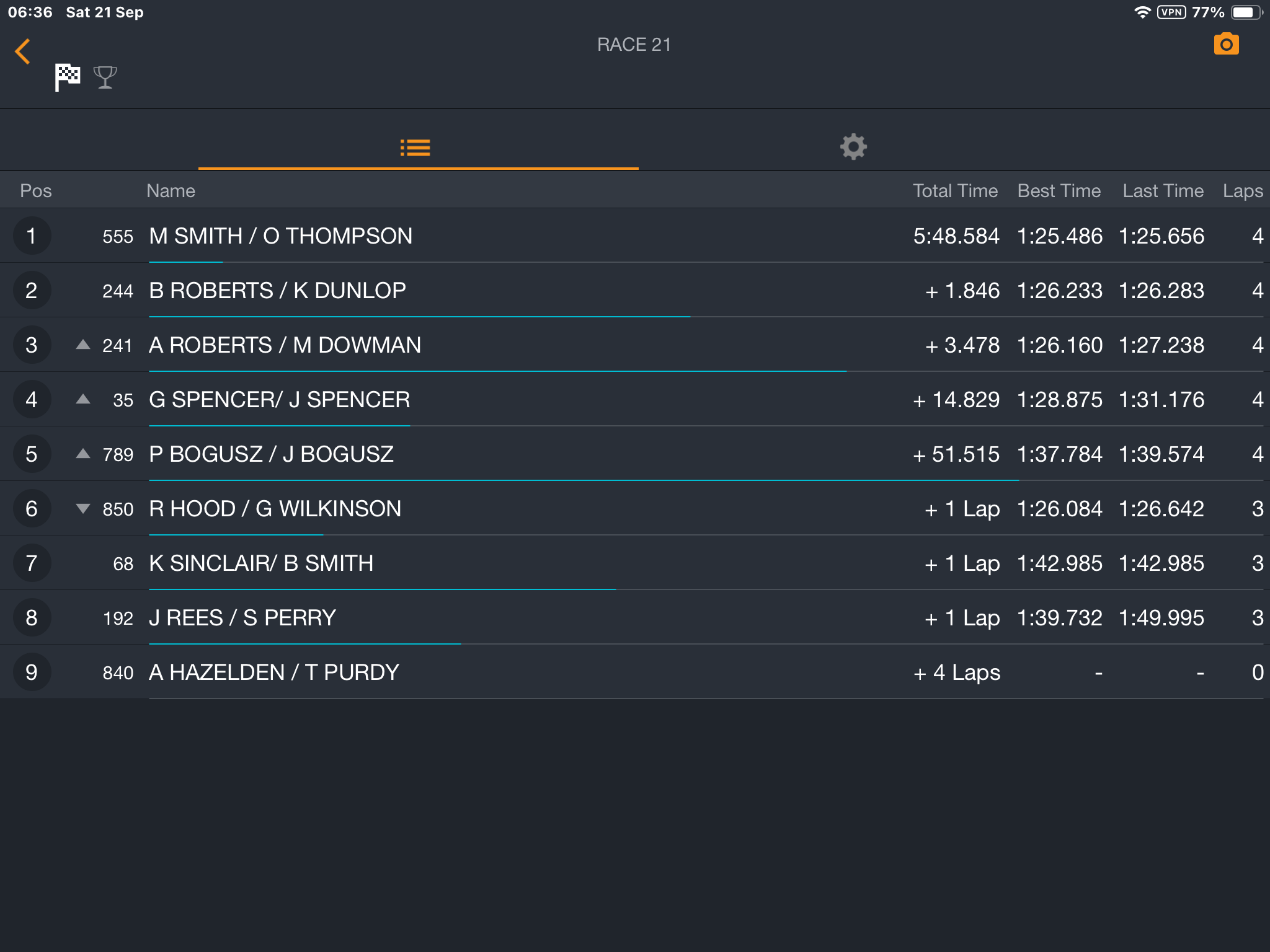This screenshot has width=1270, height=952.
Task: Open the checkered flag results view
Action: (67, 77)
